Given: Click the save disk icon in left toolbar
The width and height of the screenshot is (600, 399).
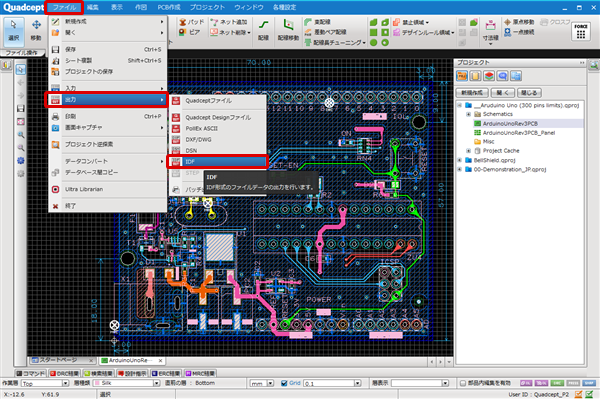Looking at the screenshot, I should [x=21, y=109].
